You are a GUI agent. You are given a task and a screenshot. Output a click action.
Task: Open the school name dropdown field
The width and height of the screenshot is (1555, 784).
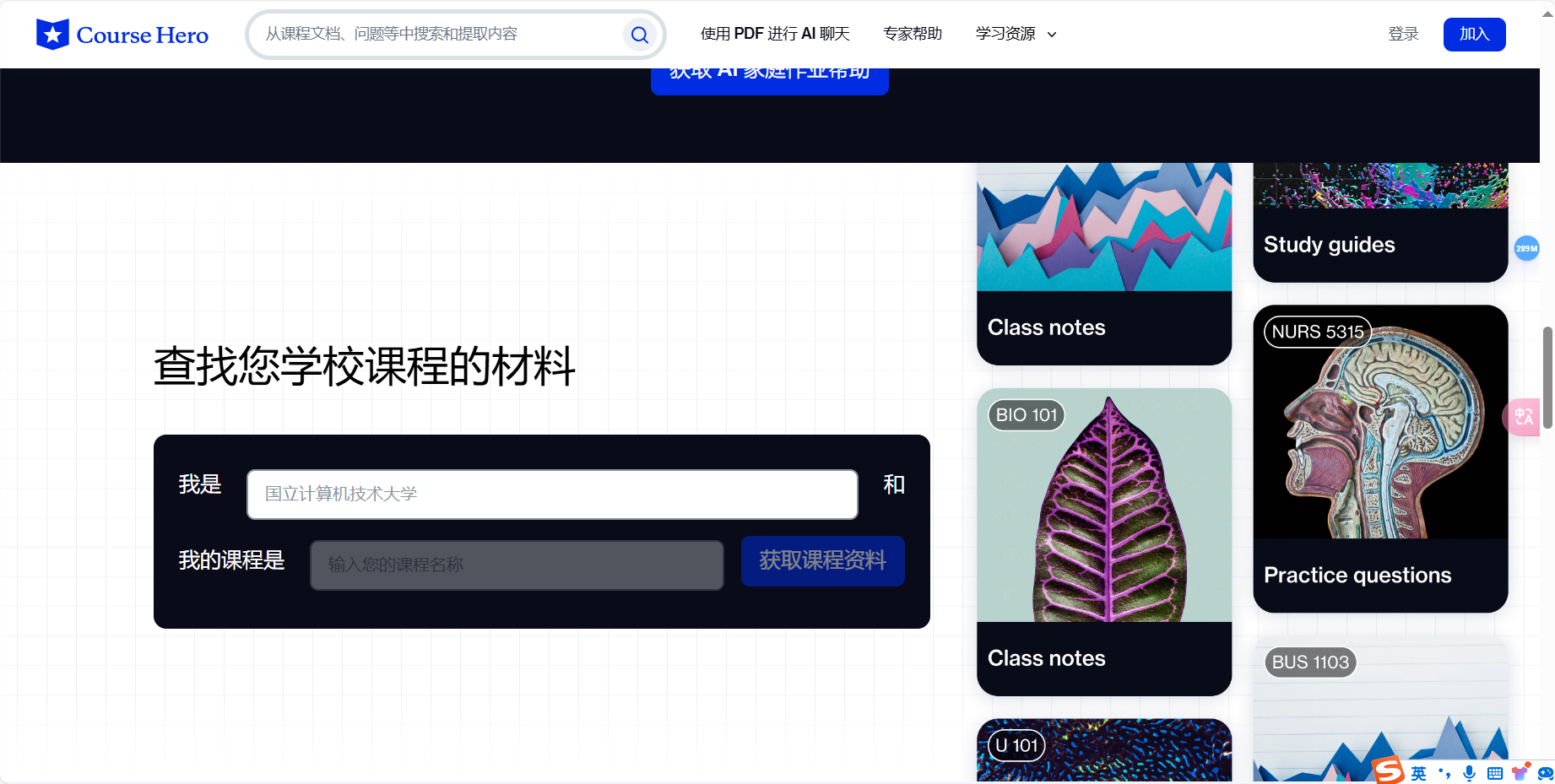pyautogui.click(x=551, y=495)
